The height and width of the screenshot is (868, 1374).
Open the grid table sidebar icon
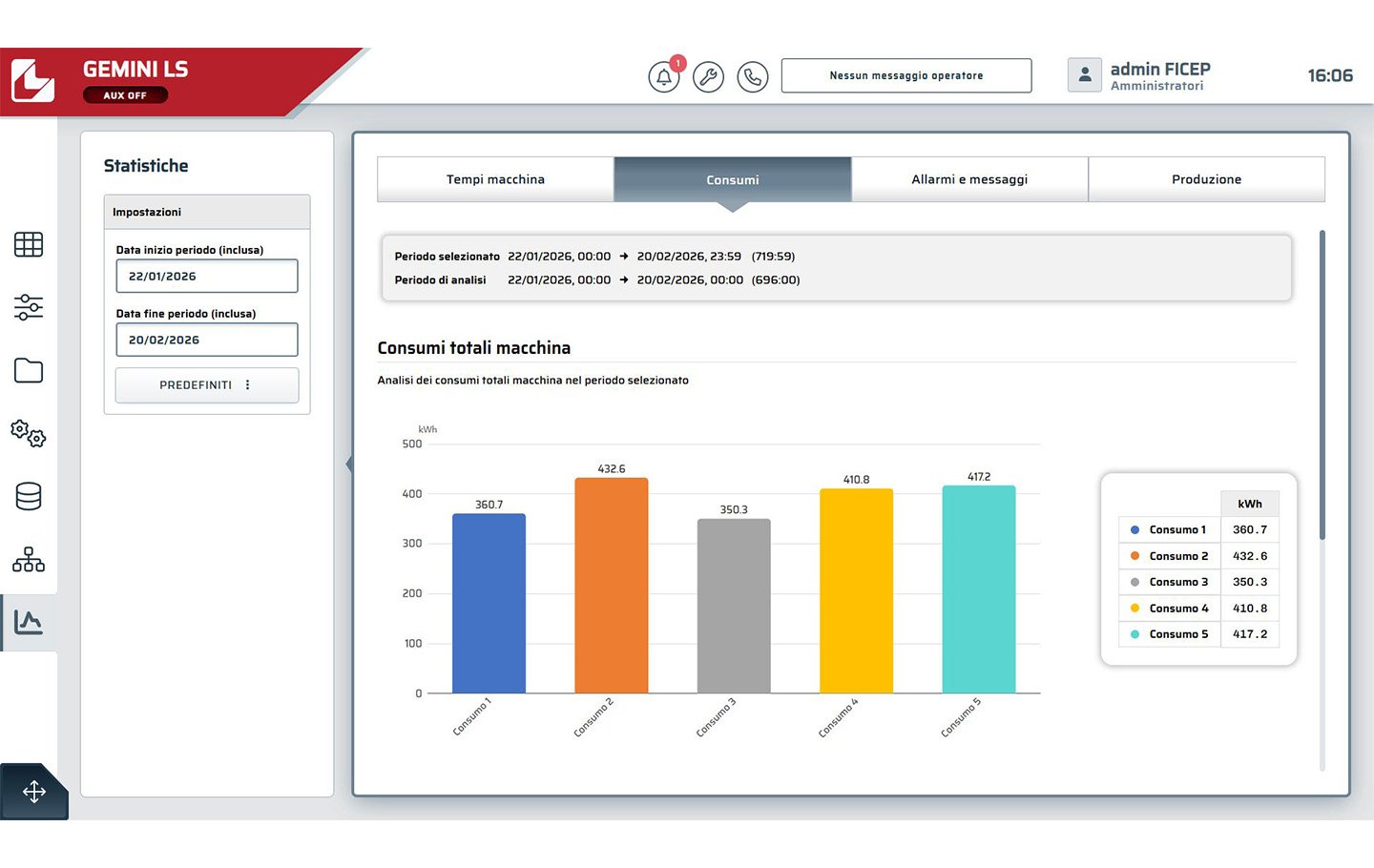pyautogui.click(x=29, y=244)
